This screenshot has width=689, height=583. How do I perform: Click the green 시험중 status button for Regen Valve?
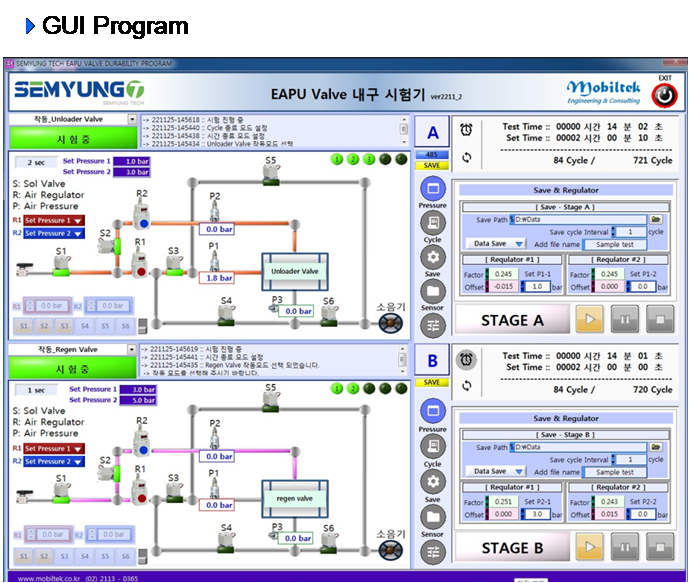pyautogui.click(x=73, y=369)
